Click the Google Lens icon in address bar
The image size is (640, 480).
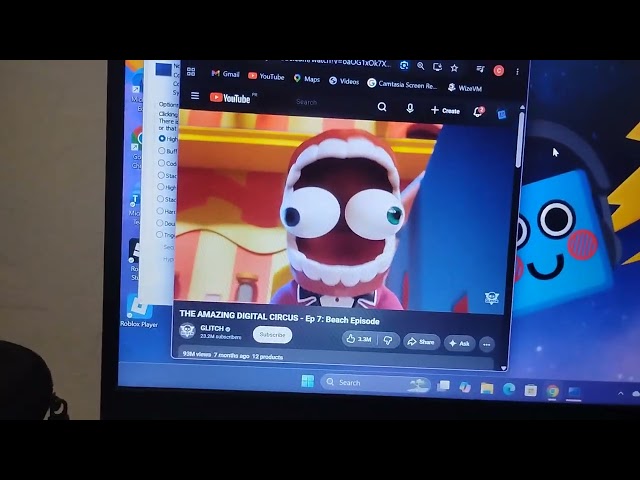pyautogui.click(x=404, y=65)
